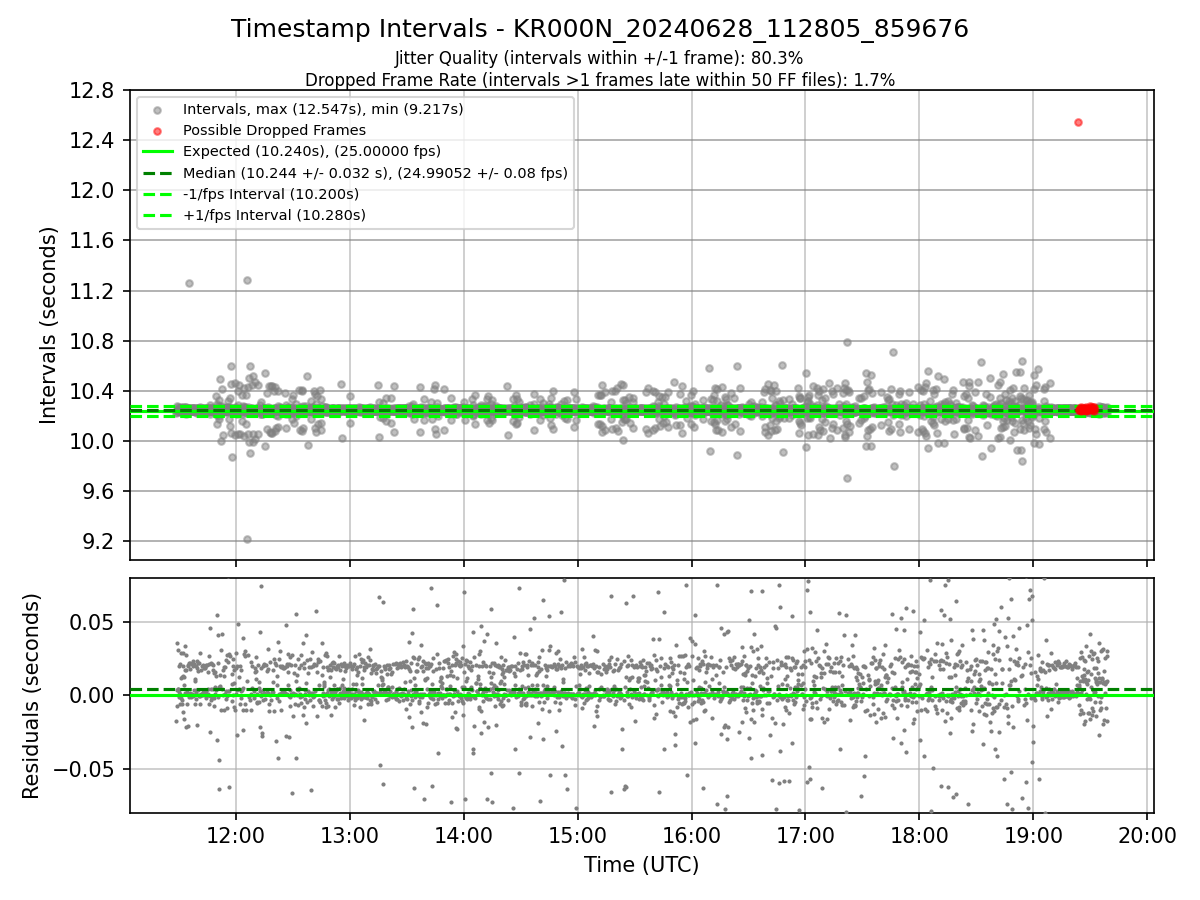Click the isolated red dropped-frame point near 12.5 seconds
The image size is (1200, 900).
1078,122
